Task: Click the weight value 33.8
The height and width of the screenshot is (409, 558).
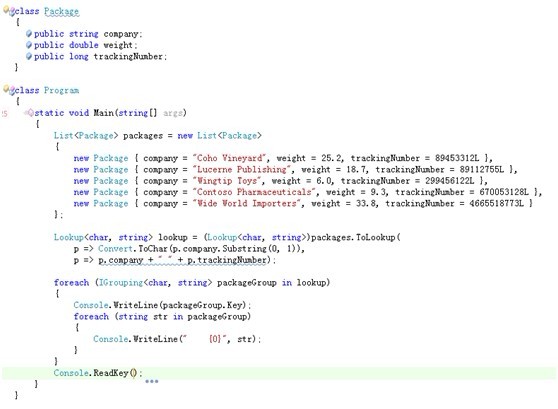Action: [x=365, y=203]
